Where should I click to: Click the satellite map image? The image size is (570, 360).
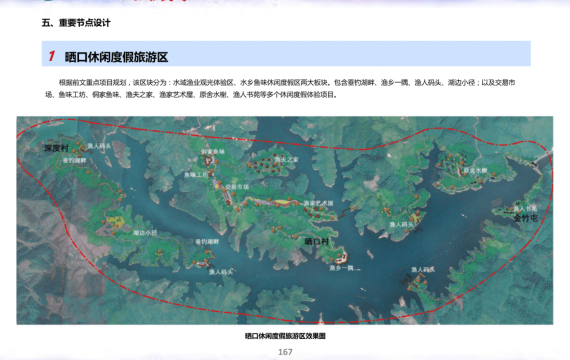pyautogui.click(x=285, y=220)
